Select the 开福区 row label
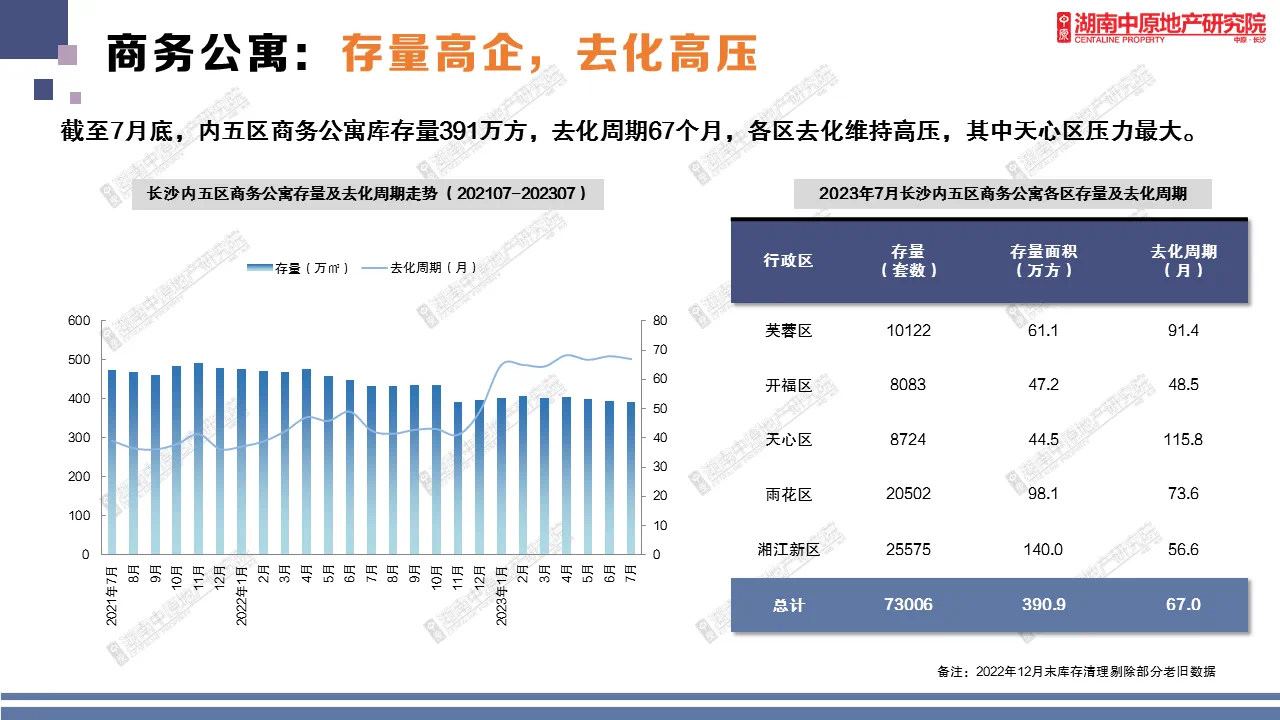Viewport: 1280px width, 720px height. coord(788,385)
